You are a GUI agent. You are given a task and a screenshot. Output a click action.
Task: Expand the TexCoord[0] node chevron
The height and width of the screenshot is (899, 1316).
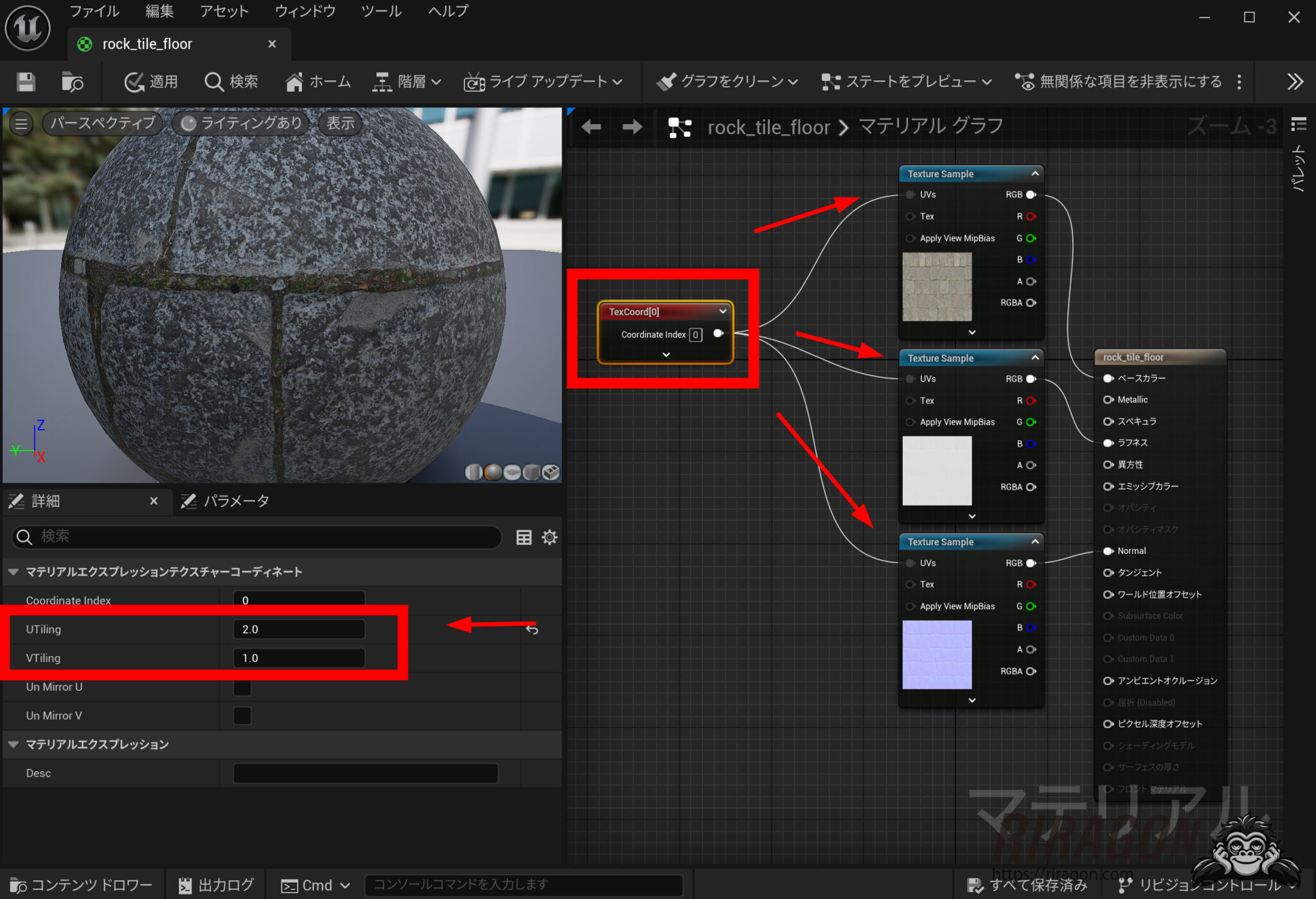666,354
